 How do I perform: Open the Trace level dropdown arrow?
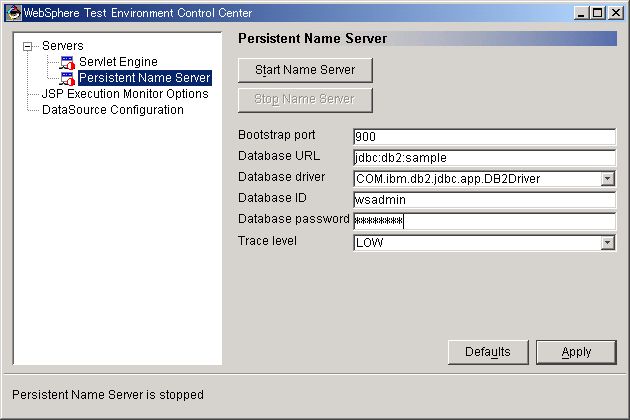[608, 243]
